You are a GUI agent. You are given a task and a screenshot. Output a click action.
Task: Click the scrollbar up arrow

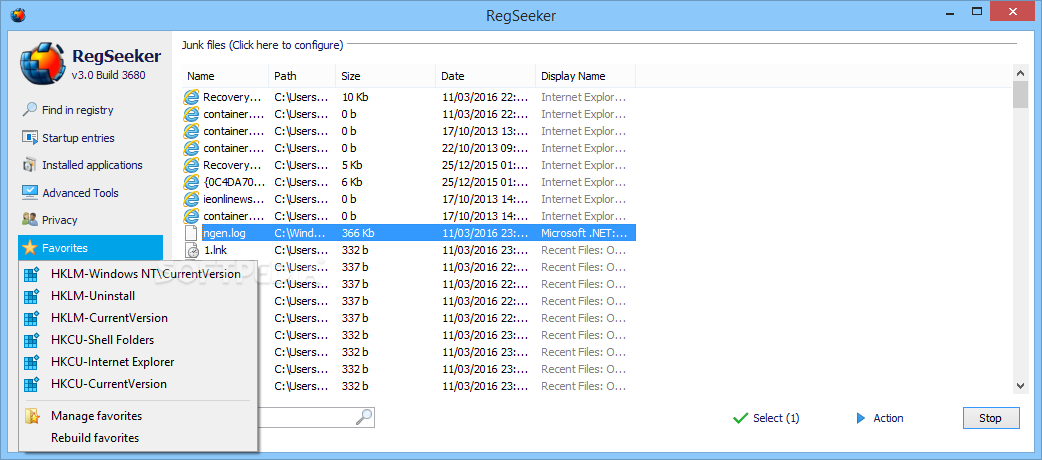pyautogui.click(x=1021, y=71)
